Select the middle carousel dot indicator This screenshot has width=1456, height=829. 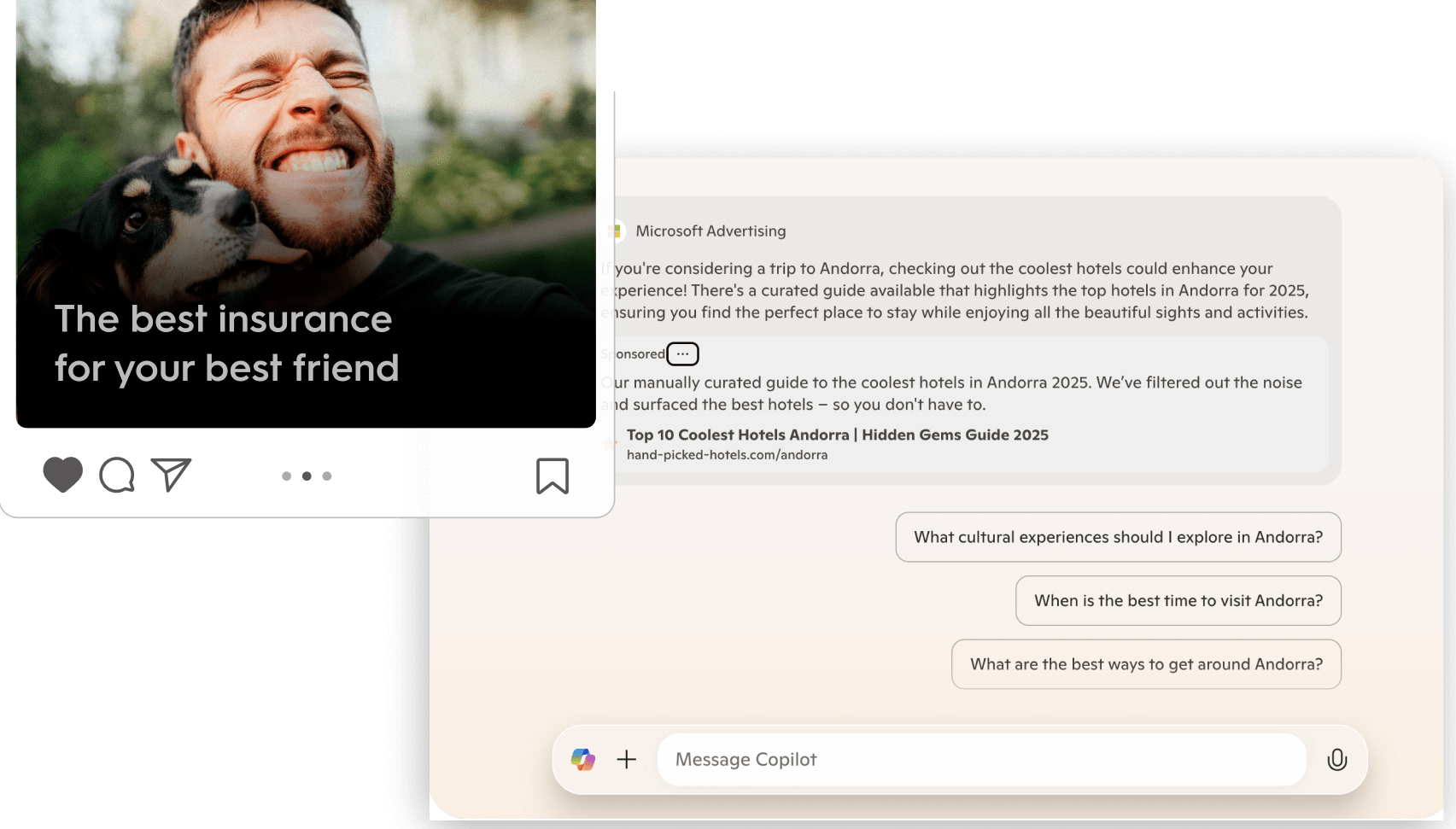pyautogui.click(x=307, y=476)
